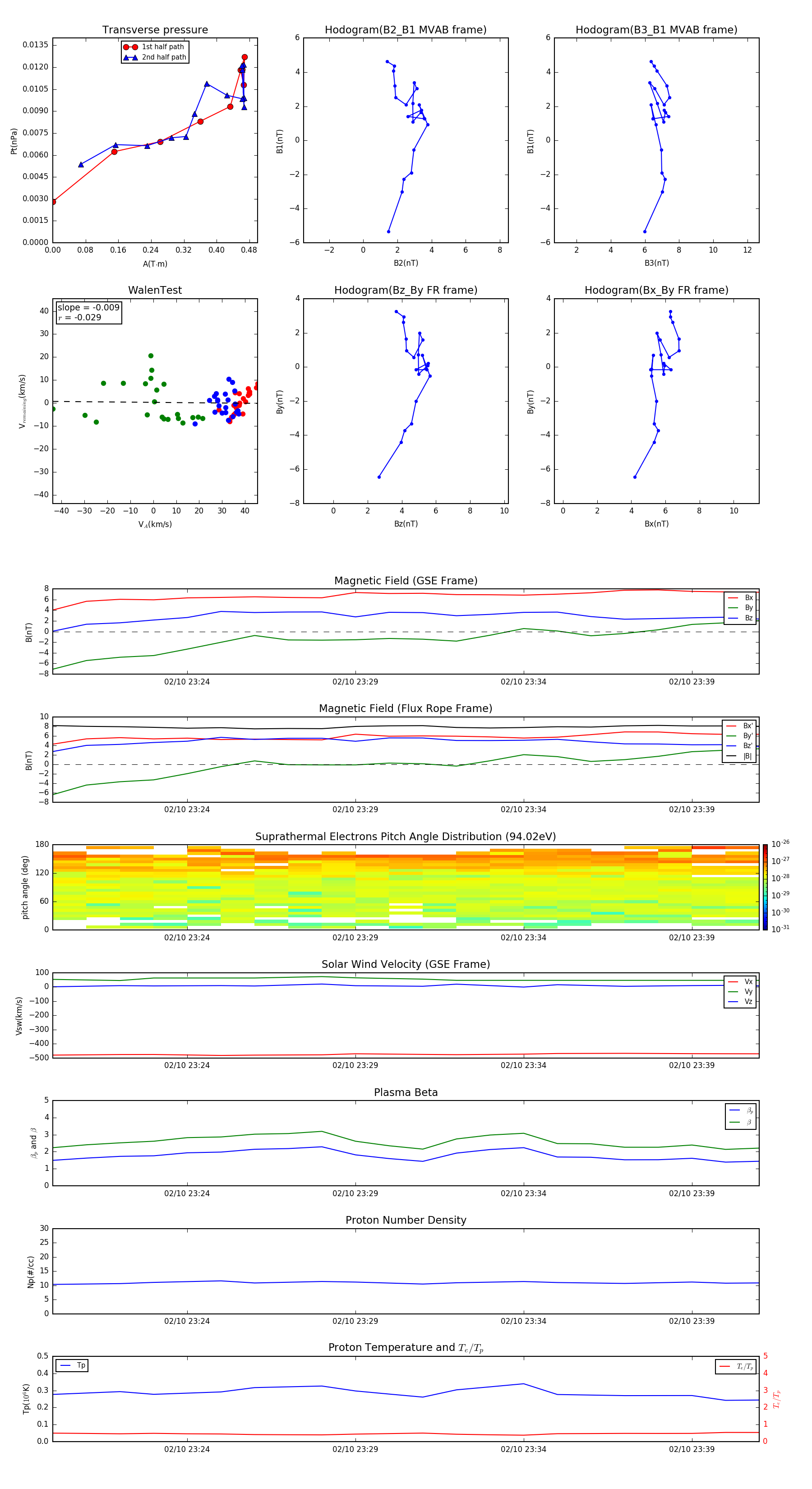This screenshot has width=812, height=1489.
Task: Click the Te/Tp legend box
Action: (736, 1366)
